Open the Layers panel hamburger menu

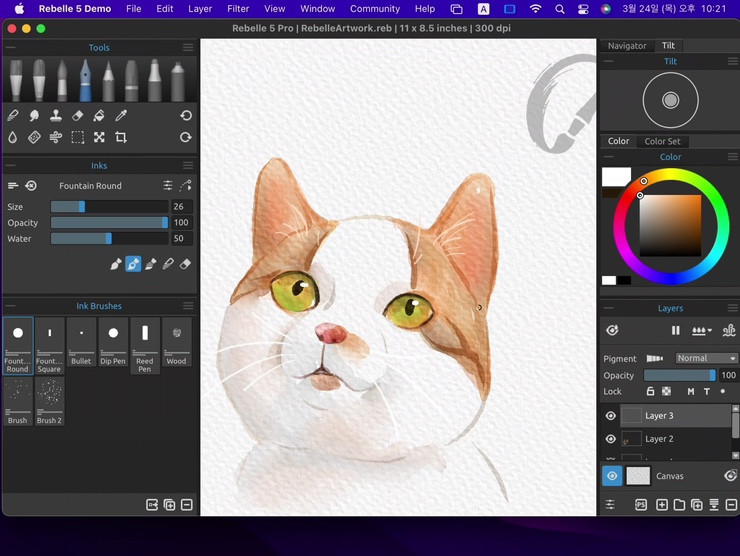[x=732, y=309]
